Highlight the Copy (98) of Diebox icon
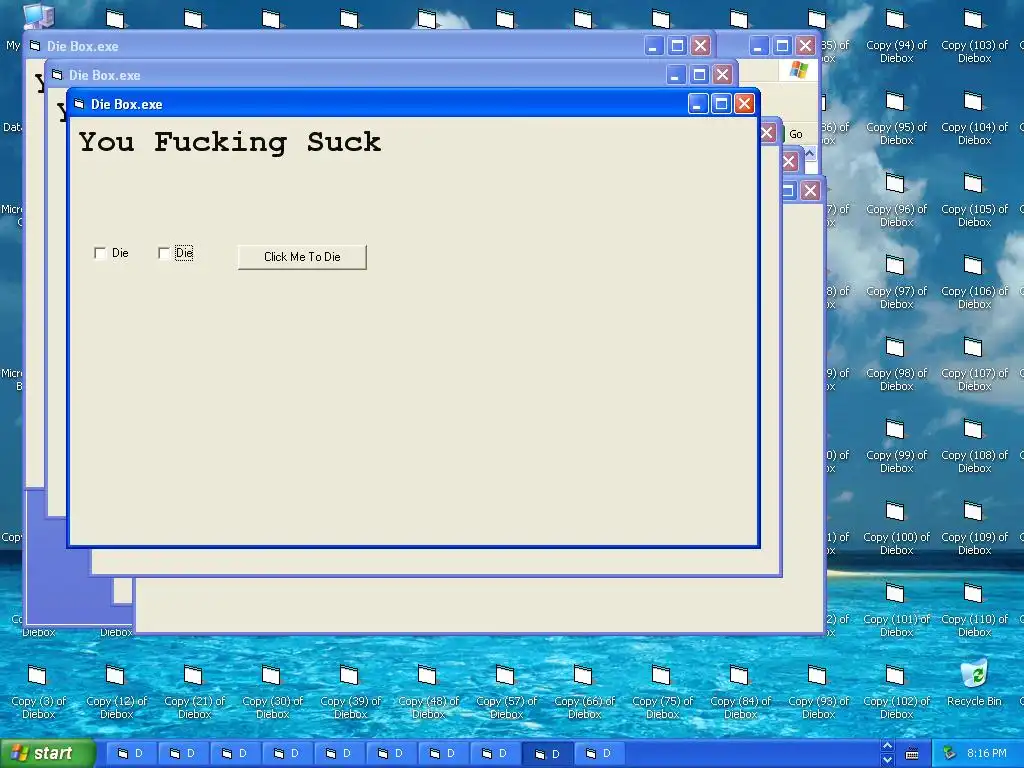Screen dimensions: 1024x768 [896, 364]
